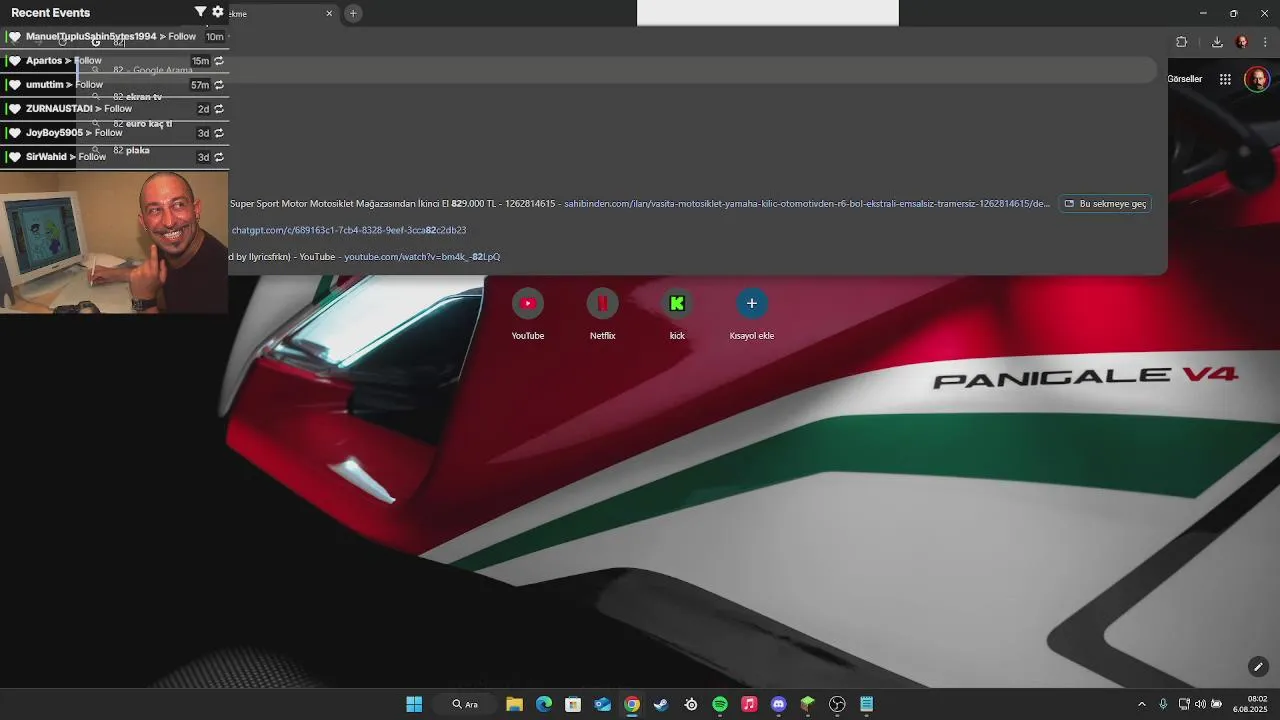
Task: Replay the JoyBoy5905 follow event
Action: pos(219,133)
